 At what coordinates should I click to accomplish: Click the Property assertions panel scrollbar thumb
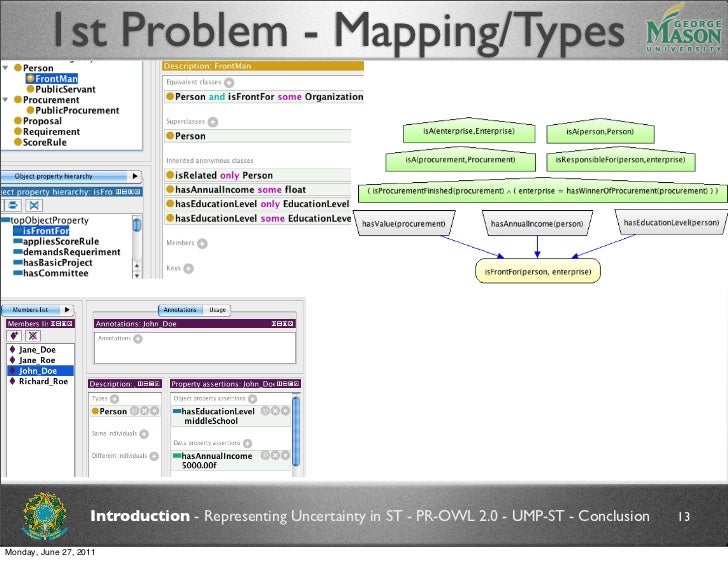(296, 431)
